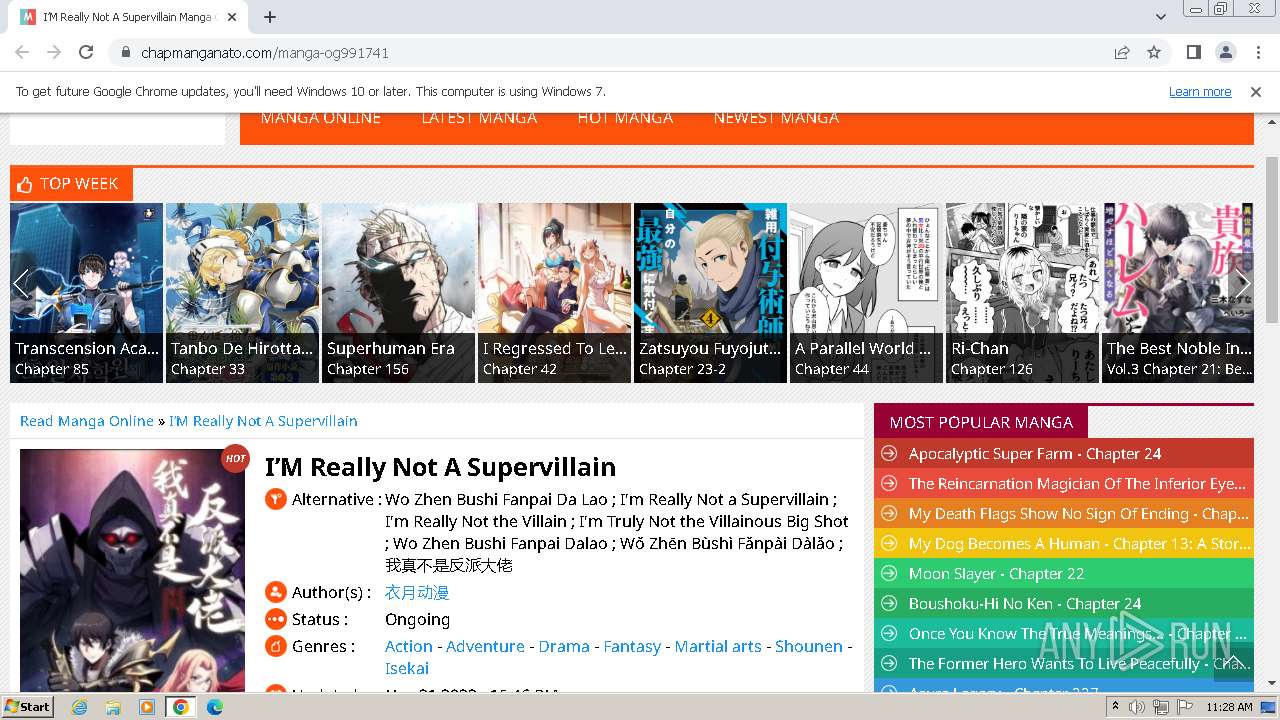Close the I'm Really Not A Supervillain tab
1280x720 pixels.
pos(232,17)
